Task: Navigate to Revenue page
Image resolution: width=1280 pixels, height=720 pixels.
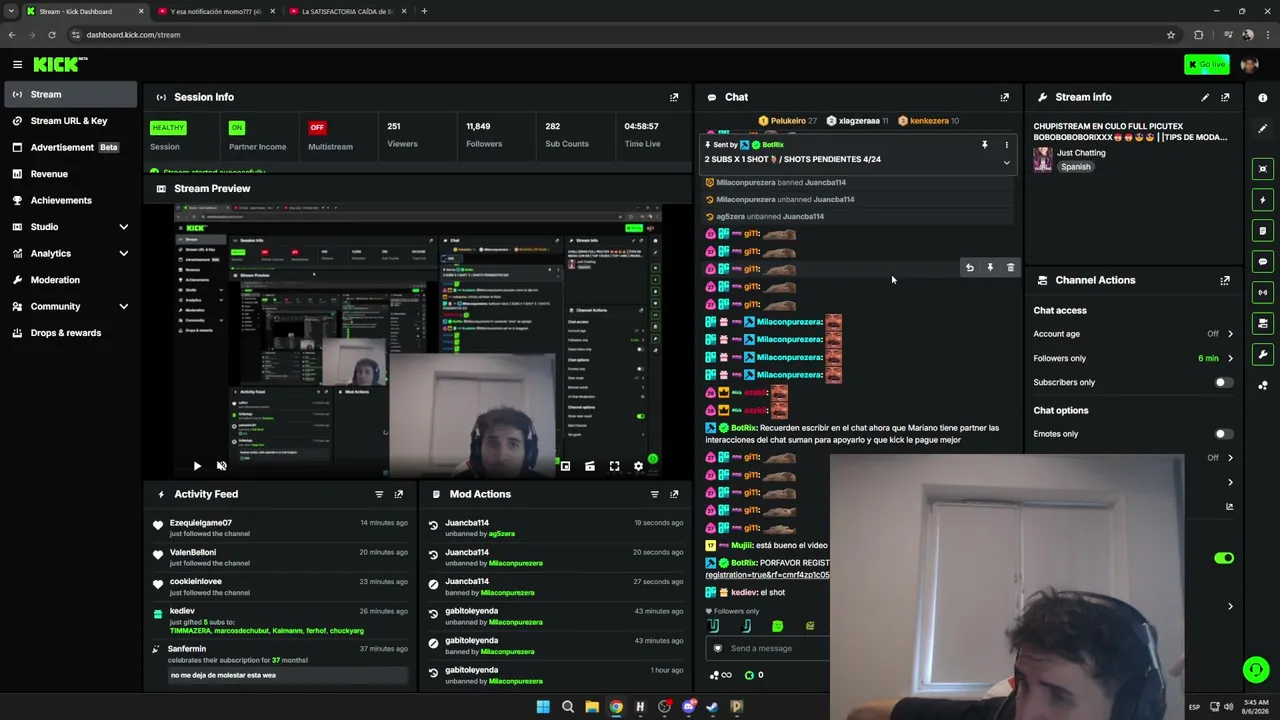Action: (70, 174)
